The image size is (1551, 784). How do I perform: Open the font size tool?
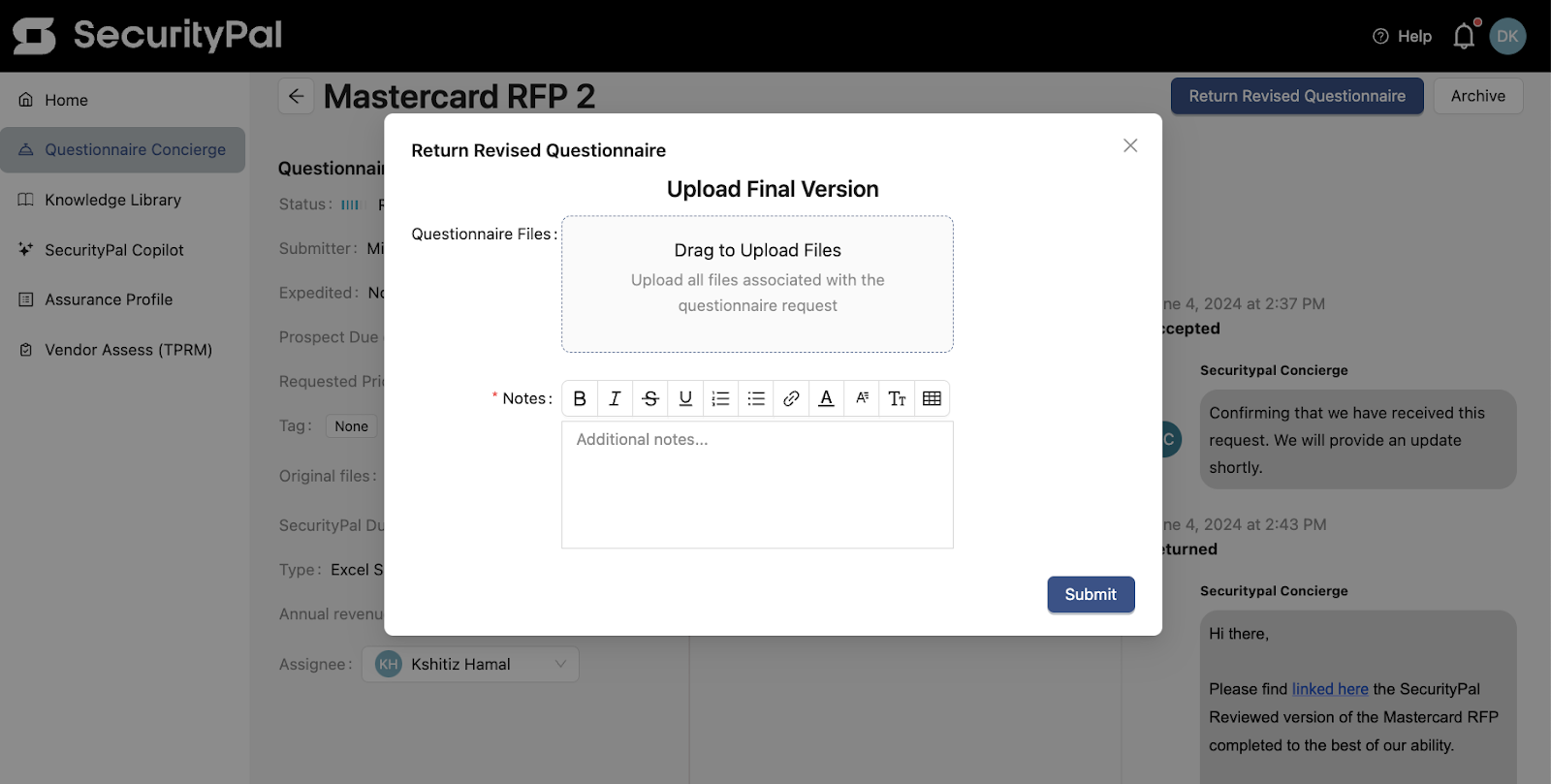(x=862, y=398)
